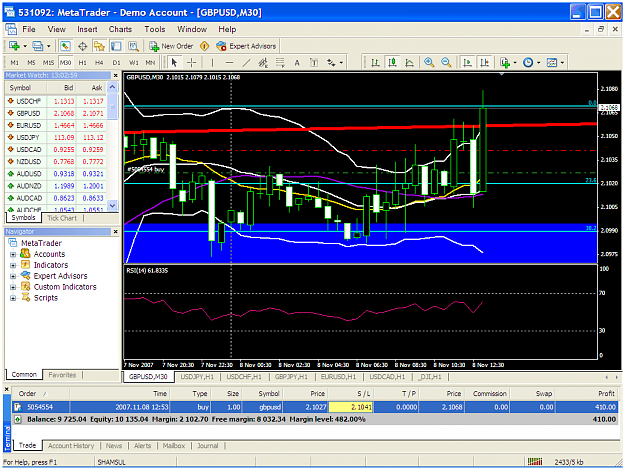The width and height of the screenshot is (625, 470).
Task: Expand the Accounts tree node
Action: (13, 254)
